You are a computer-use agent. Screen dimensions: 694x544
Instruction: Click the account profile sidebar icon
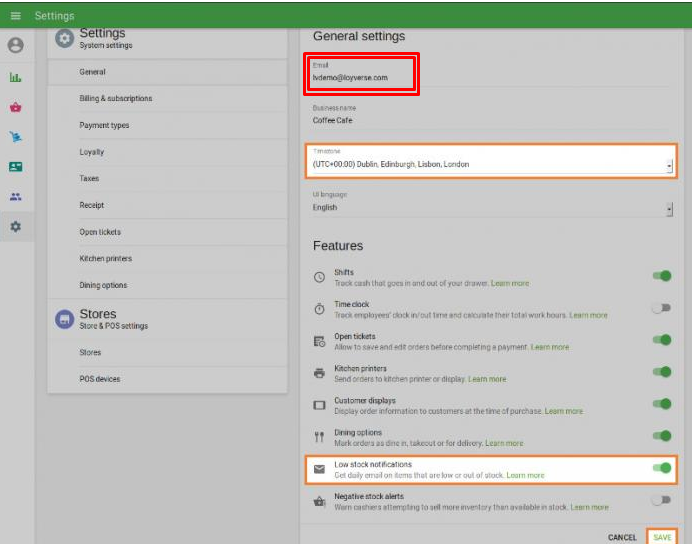(15, 45)
